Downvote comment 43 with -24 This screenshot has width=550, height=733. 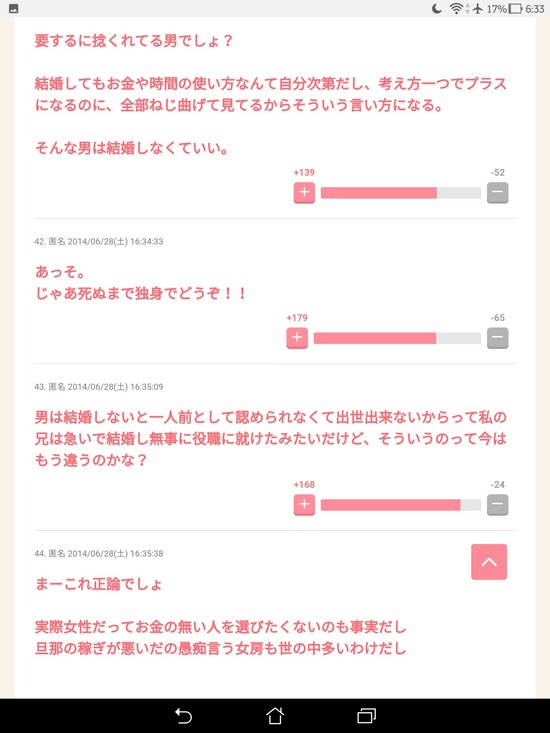point(498,505)
